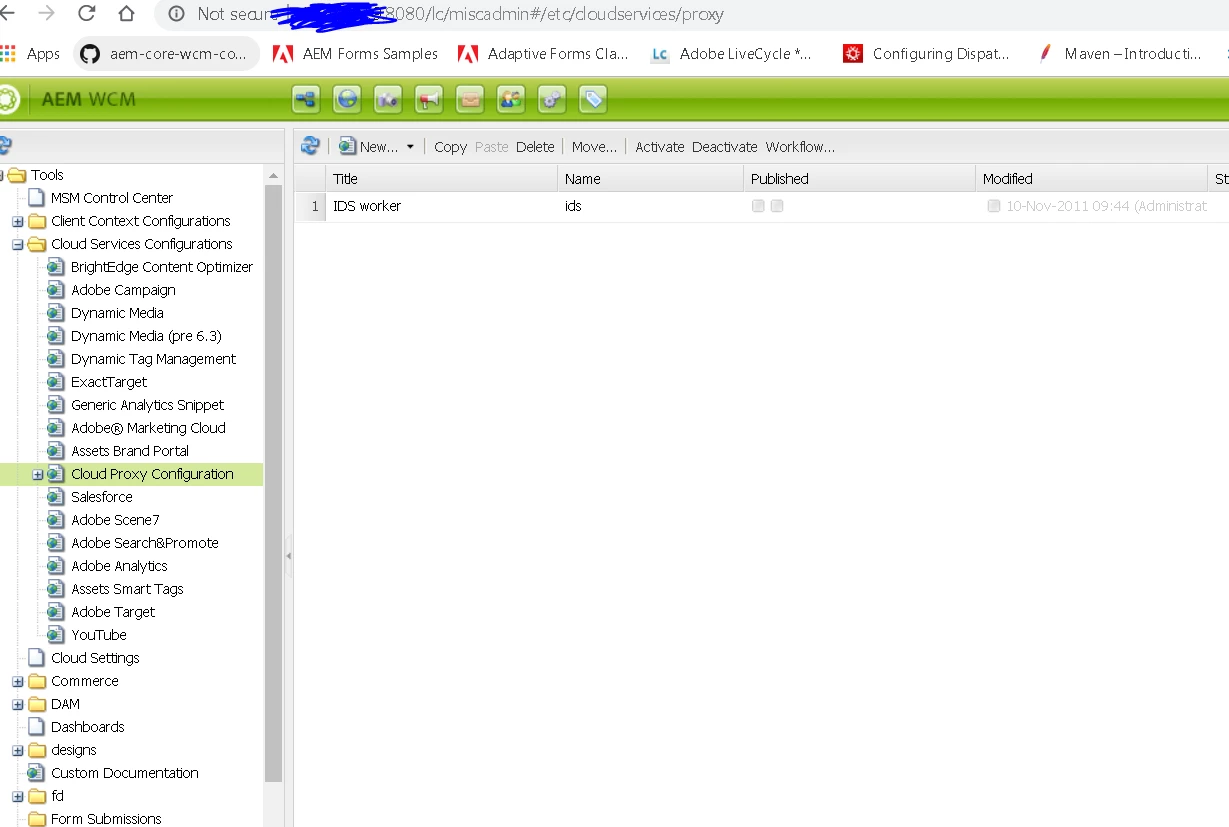Open the Users console icon
The height and width of the screenshot is (827, 1229).
[511, 100]
